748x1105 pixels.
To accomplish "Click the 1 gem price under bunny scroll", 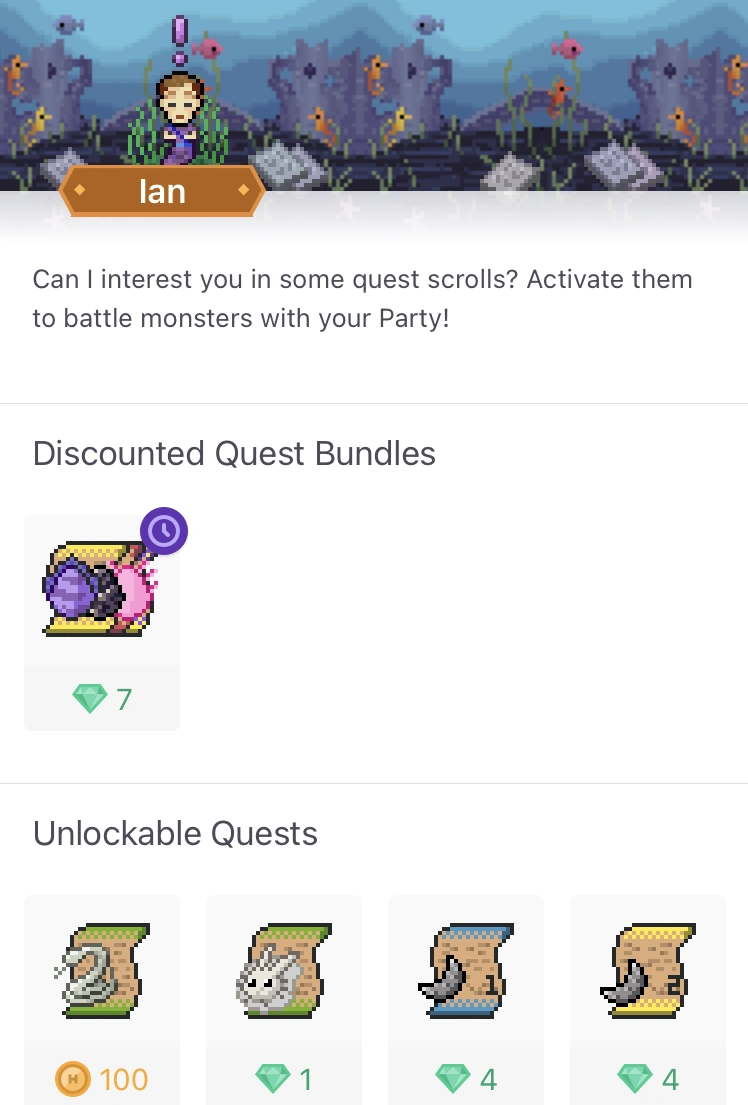I will 306,1079.
